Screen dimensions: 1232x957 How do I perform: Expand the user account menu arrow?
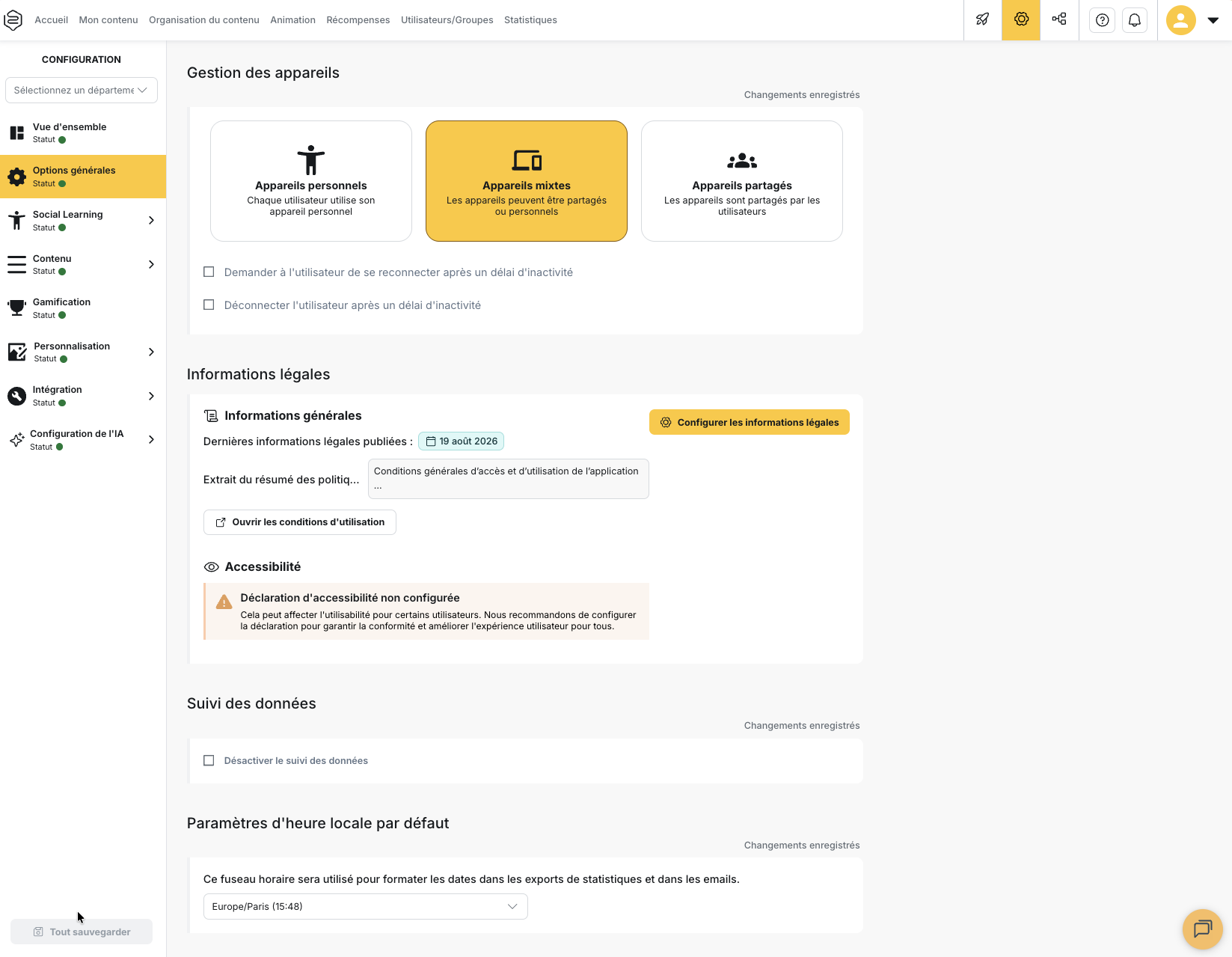[1213, 20]
